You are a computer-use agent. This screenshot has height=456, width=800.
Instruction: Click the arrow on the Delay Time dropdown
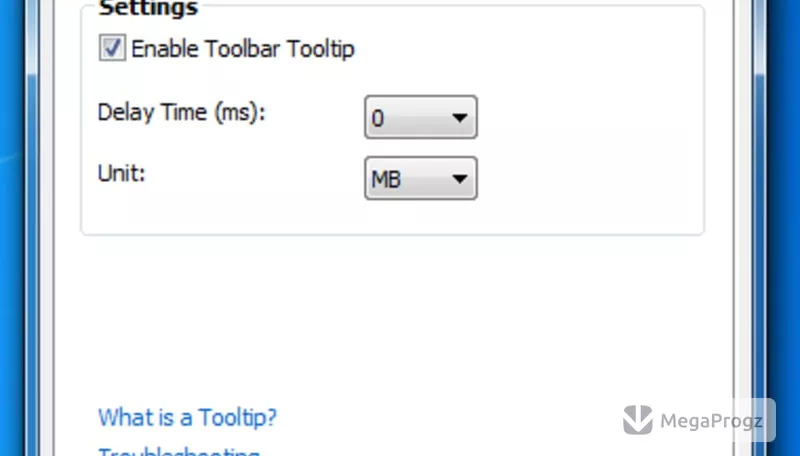pos(460,118)
